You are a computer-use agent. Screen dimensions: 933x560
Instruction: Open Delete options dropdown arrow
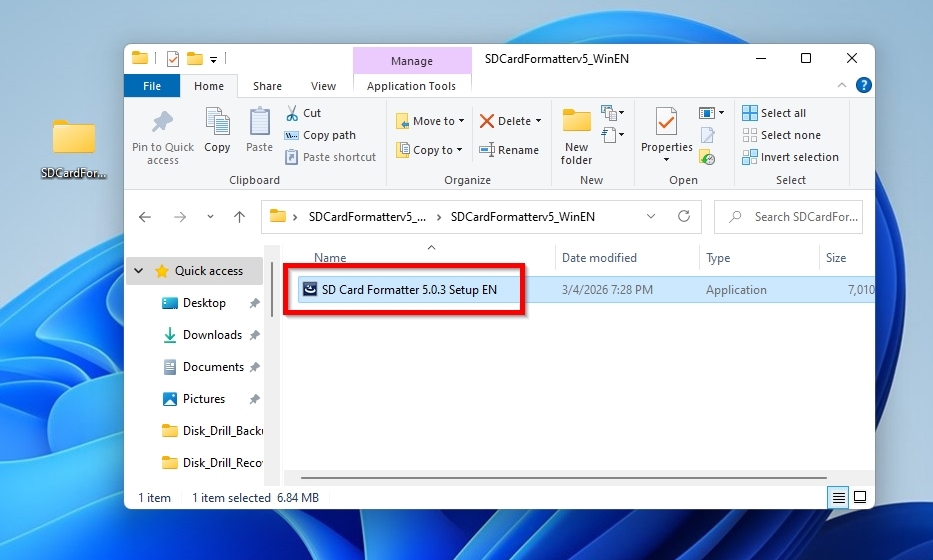[x=538, y=121]
